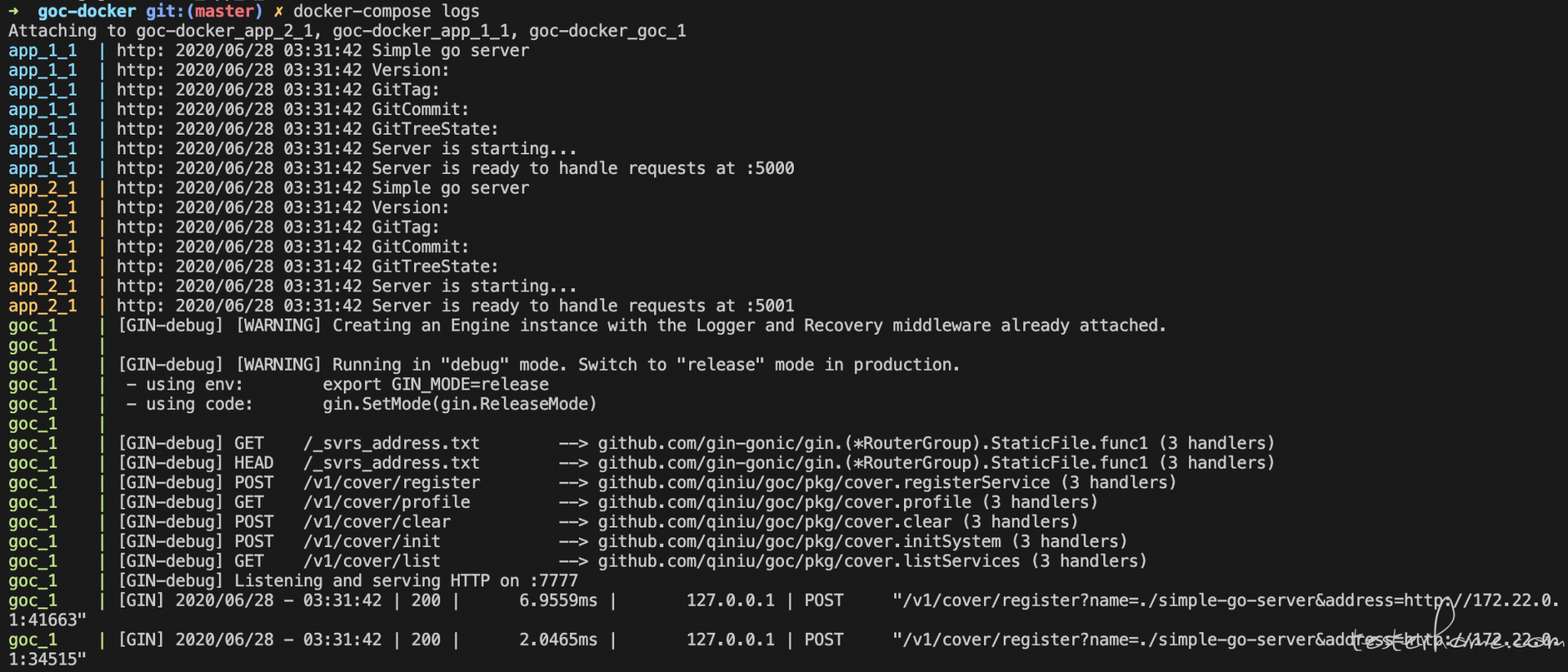
Task: Click the /v1/cover/clear route path
Action: 377,522
